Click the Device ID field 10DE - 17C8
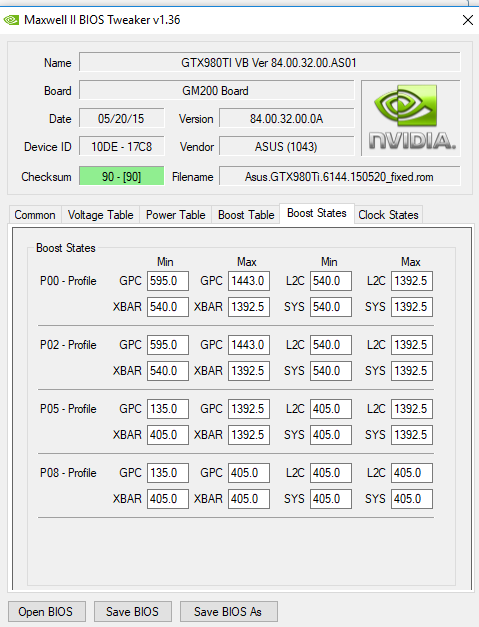The image size is (479, 627). pos(122,146)
